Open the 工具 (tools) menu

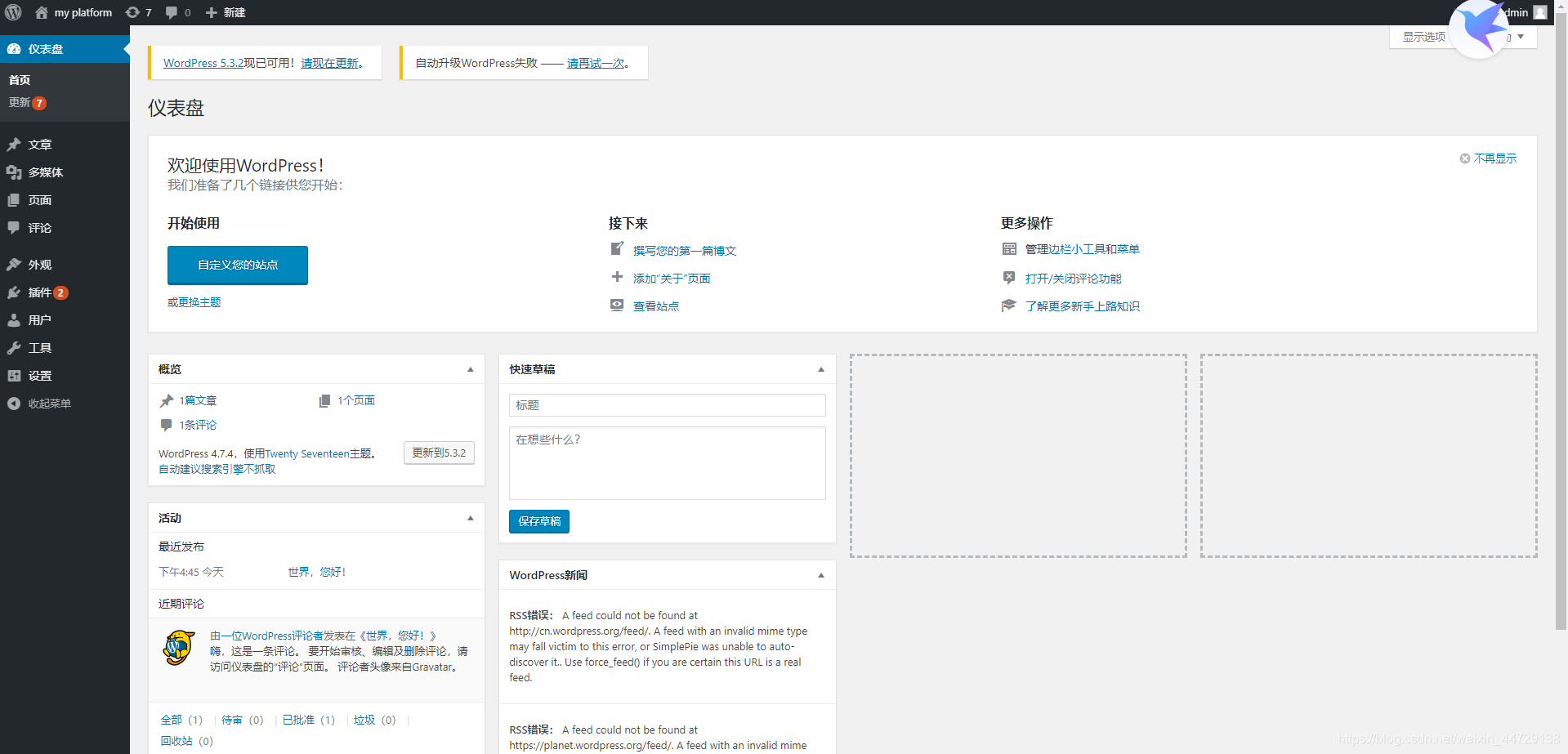(65, 348)
